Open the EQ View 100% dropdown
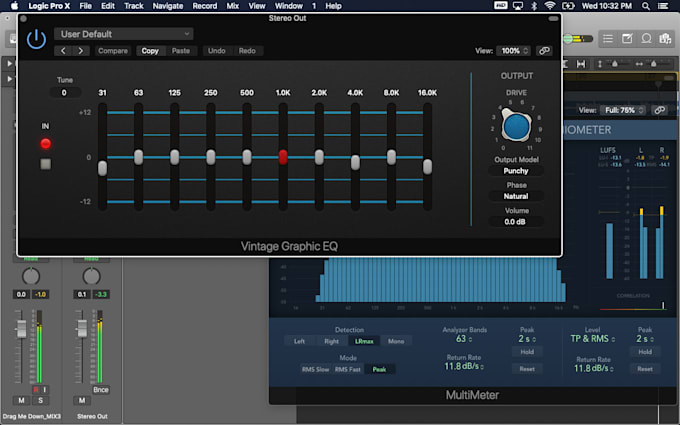This screenshot has width=680, height=425. [513, 51]
